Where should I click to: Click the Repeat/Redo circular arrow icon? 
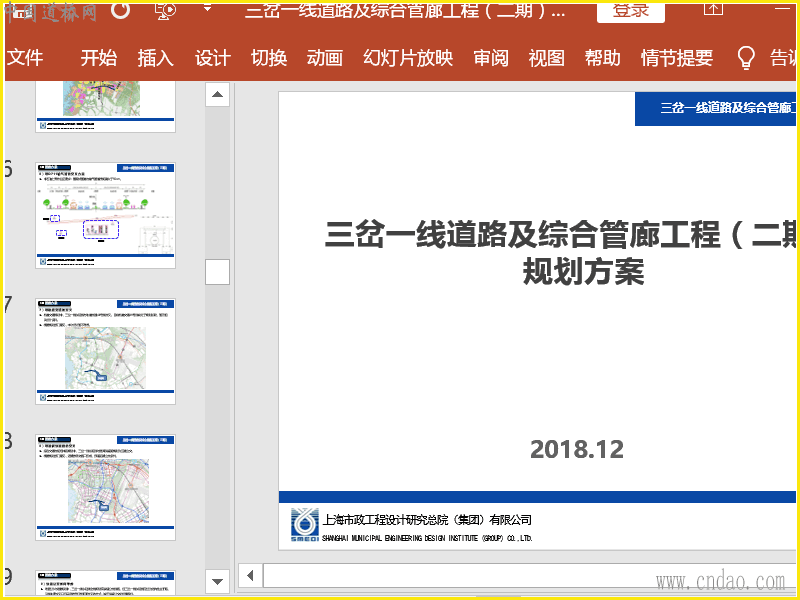(120, 11)
